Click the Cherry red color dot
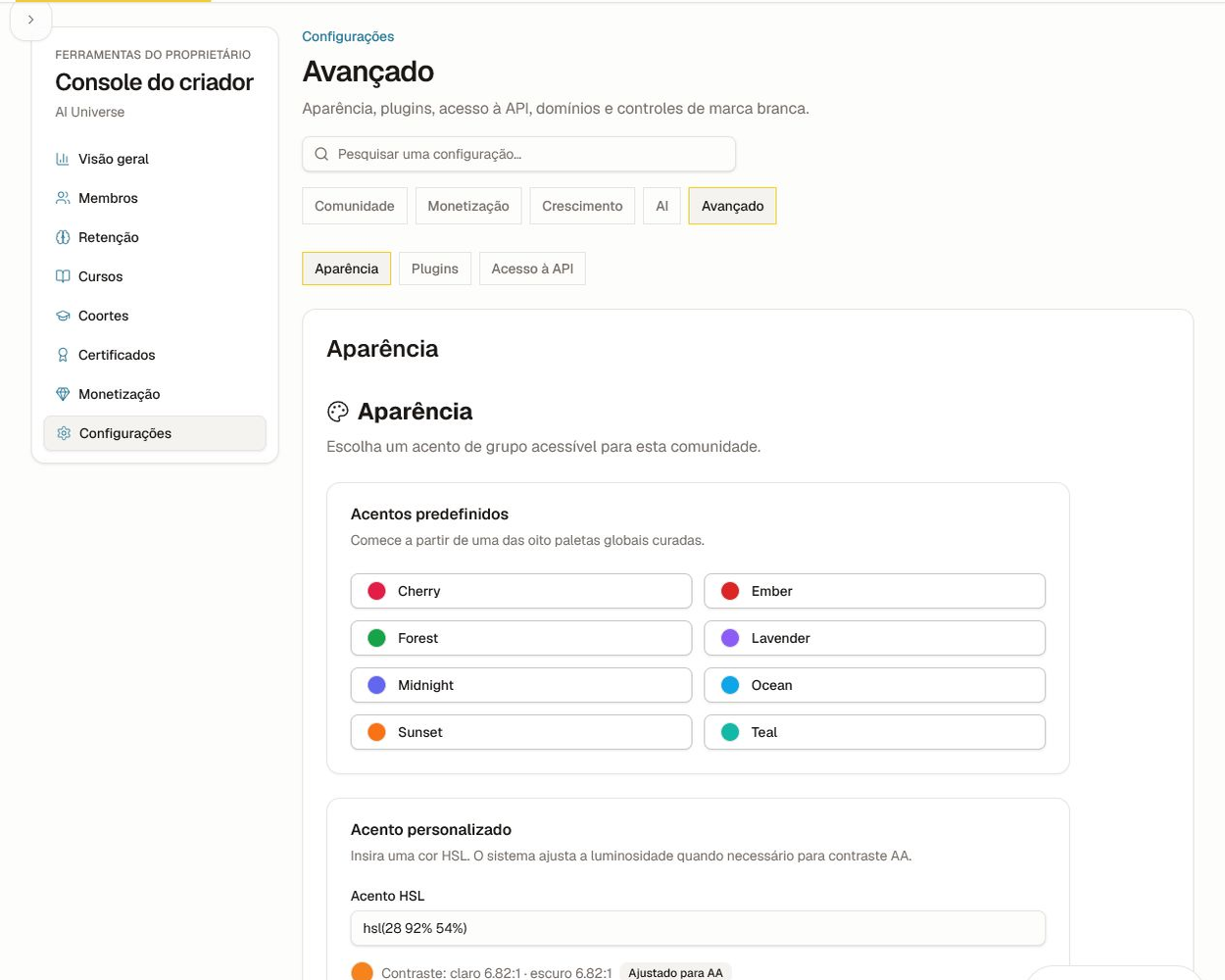 [376, 591]
